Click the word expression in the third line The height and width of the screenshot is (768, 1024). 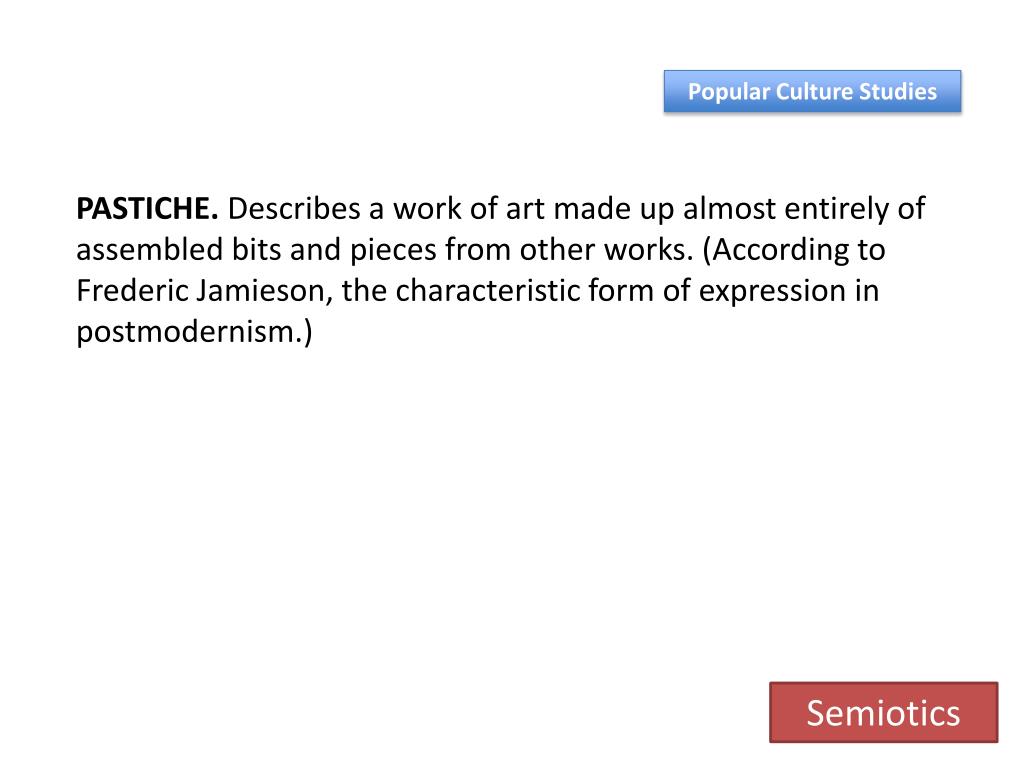pyautogui.click(x=772, y=293)
